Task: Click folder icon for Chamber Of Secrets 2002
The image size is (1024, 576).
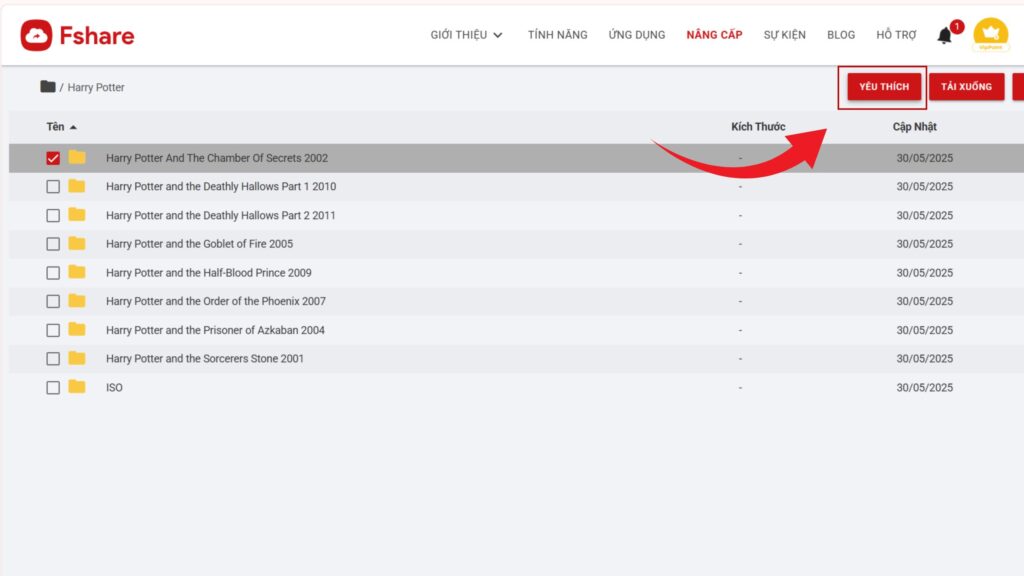Action: tap(77, 157)
